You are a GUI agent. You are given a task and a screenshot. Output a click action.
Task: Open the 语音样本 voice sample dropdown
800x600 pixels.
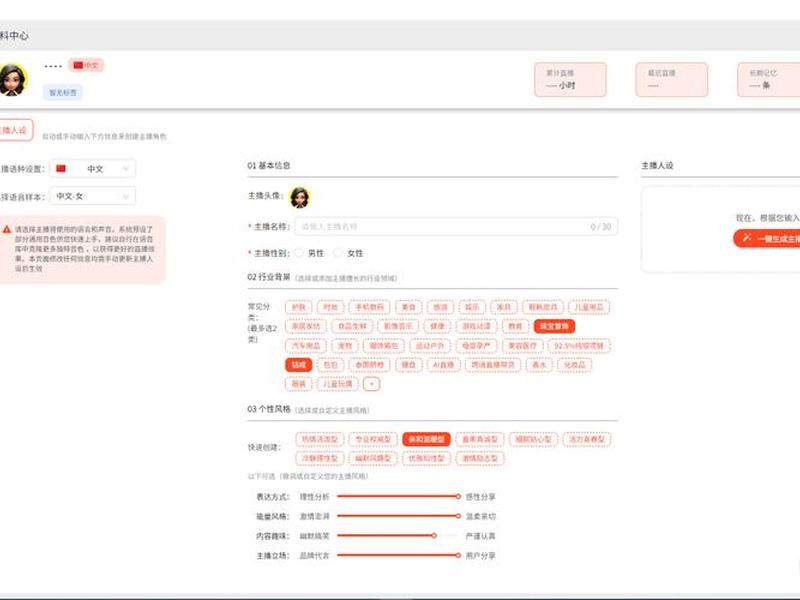(x=92, y=196)
